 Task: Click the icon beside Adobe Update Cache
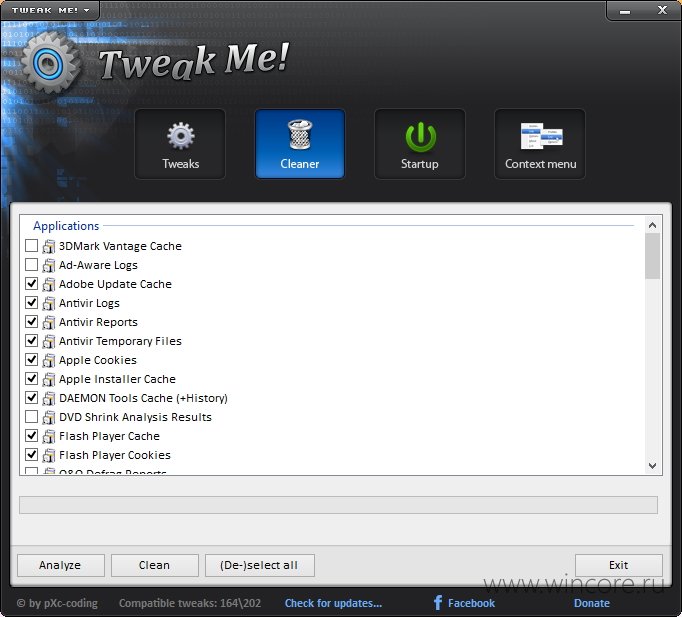[49, 284]
